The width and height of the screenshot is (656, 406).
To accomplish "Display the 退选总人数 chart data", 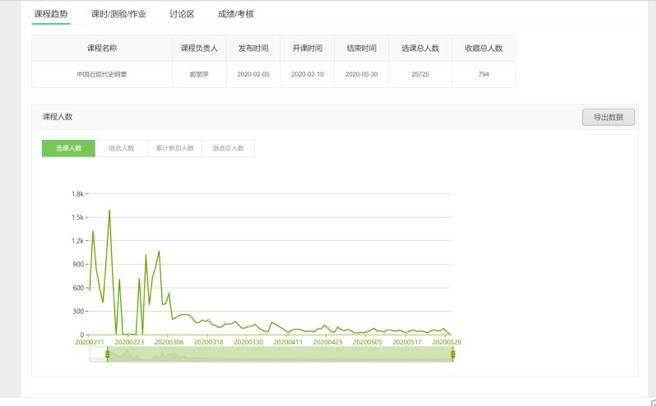I will pos(228,148).
